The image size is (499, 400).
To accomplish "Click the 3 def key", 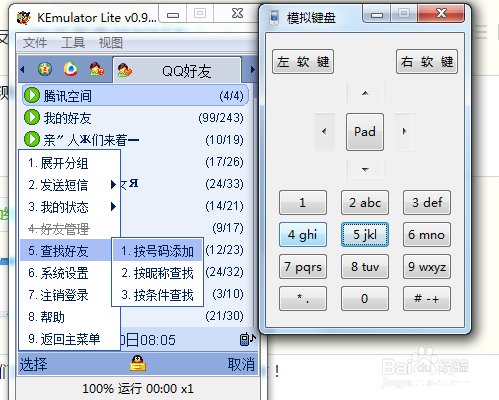I will (427, 203).
